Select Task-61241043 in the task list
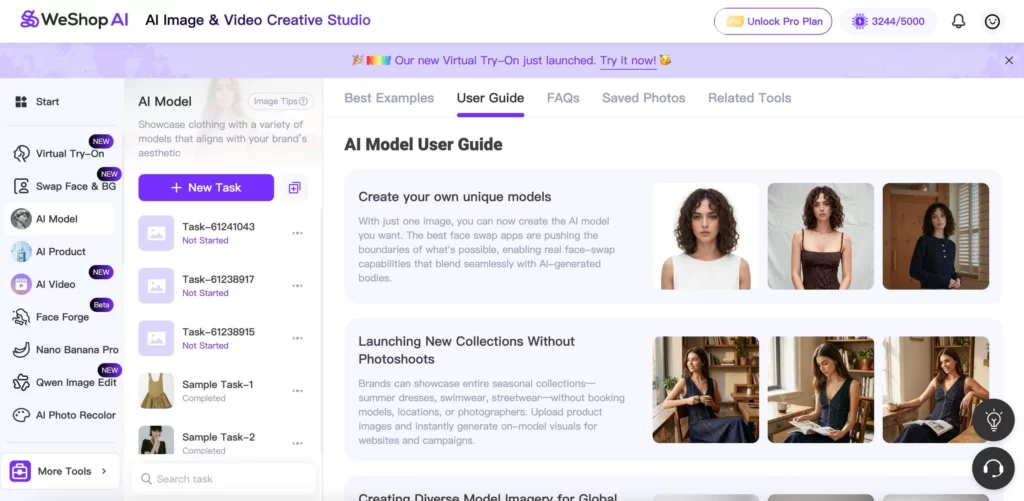This screenshot has height=501, width=1024. pyautogui.click(x=222, y=233)
